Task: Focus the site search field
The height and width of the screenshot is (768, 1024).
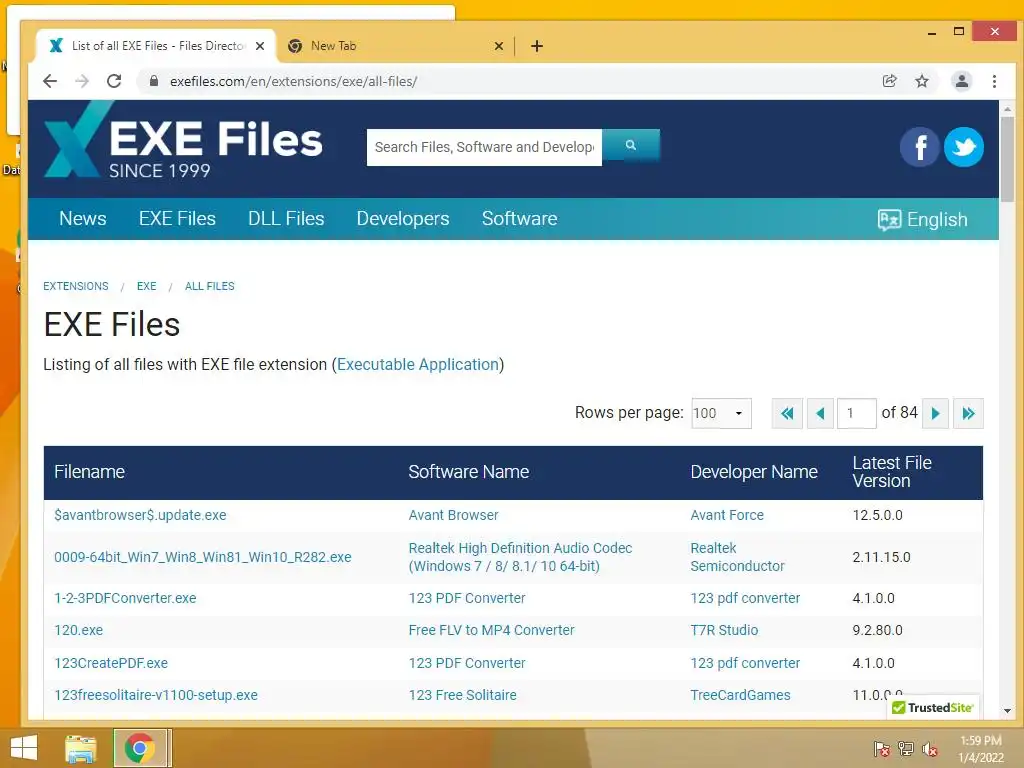Action: coord(484,148)
